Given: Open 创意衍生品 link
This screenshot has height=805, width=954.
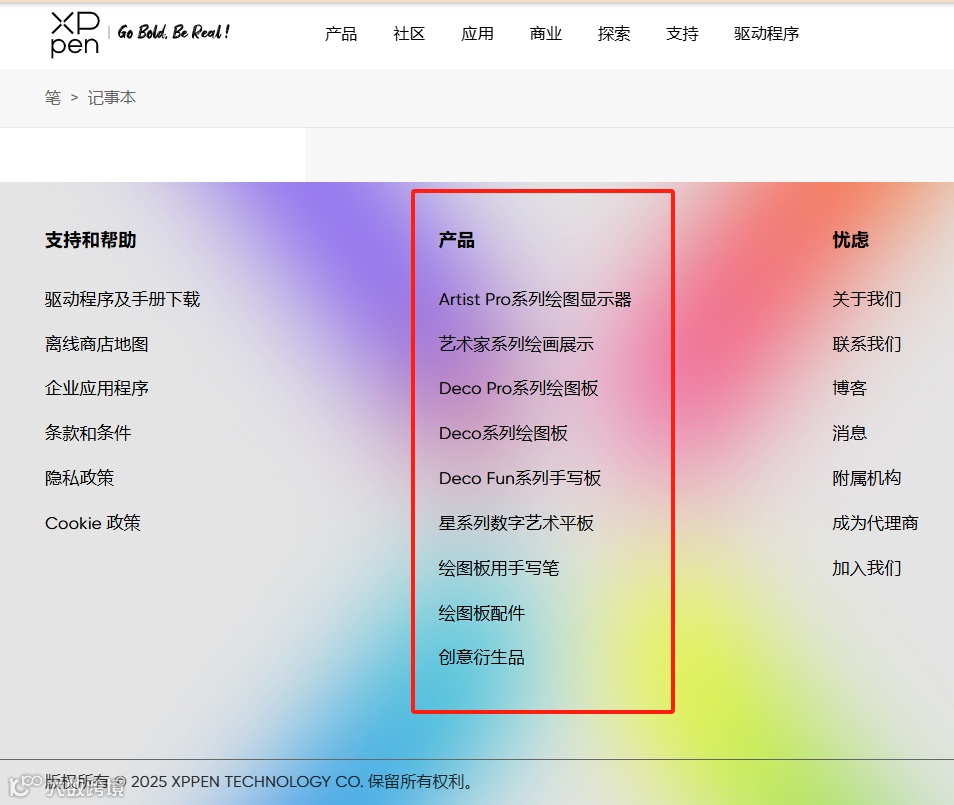Looking at the screenshot, I should (x=482, y=657).
